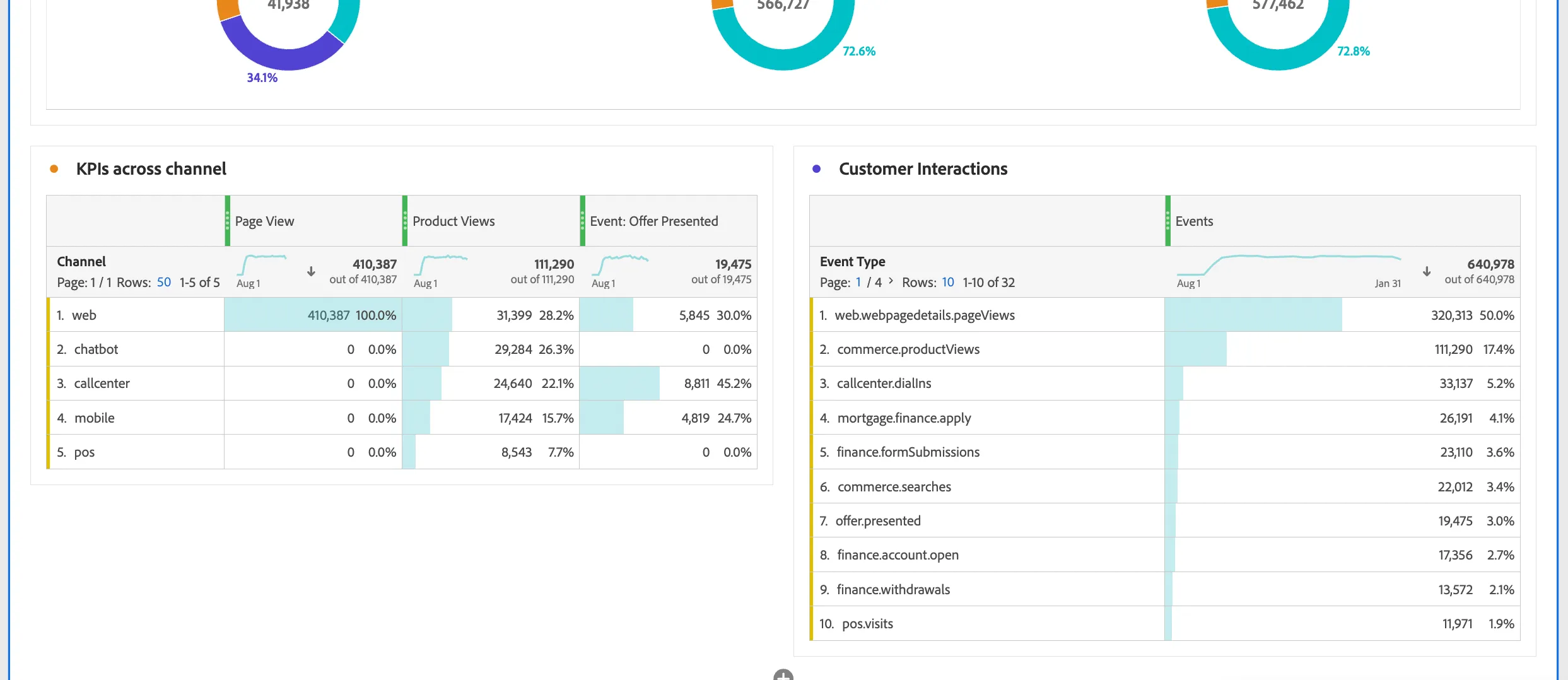The height and width of the screenshot is (680, 1568).
Task: Click the Offer Presented column drag handle
Action: [x=583, y=221]
